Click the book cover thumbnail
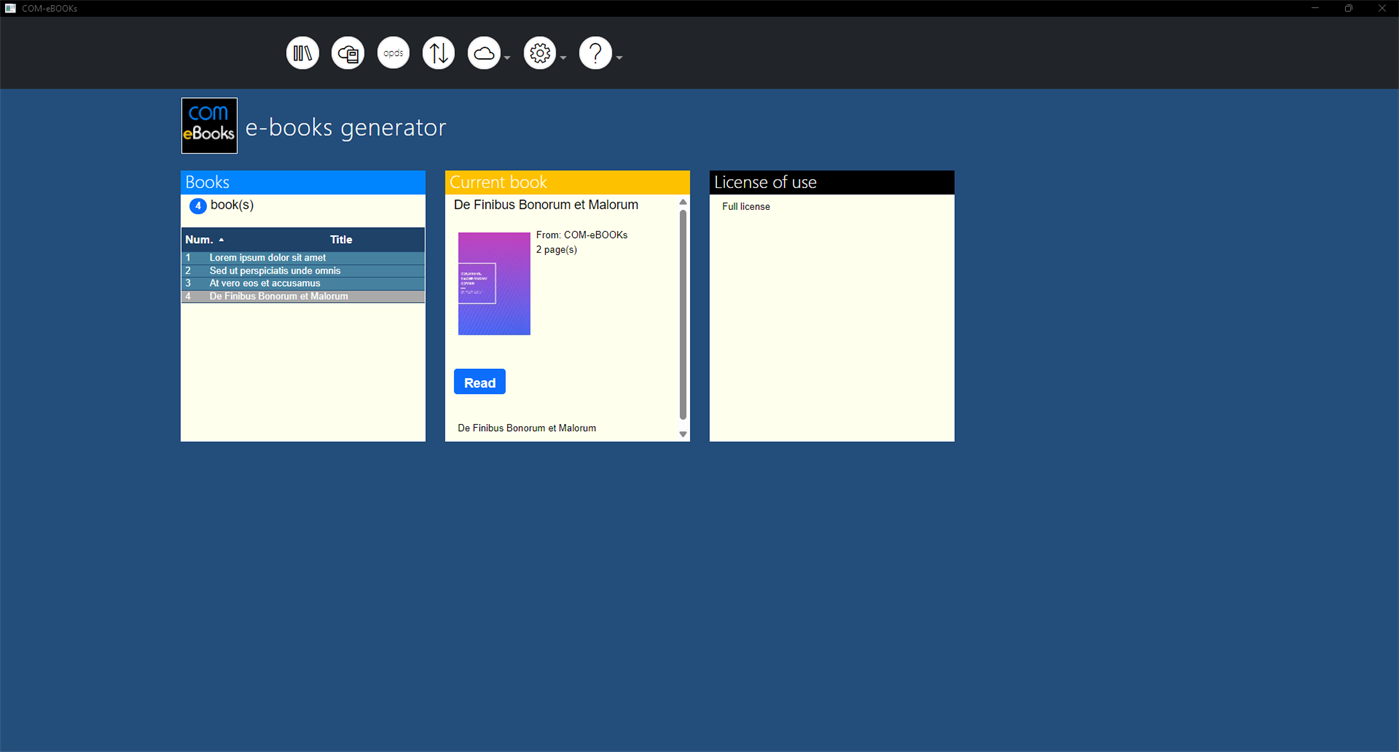This screenshot has width=1399, height=752. (x=493, y=282)
